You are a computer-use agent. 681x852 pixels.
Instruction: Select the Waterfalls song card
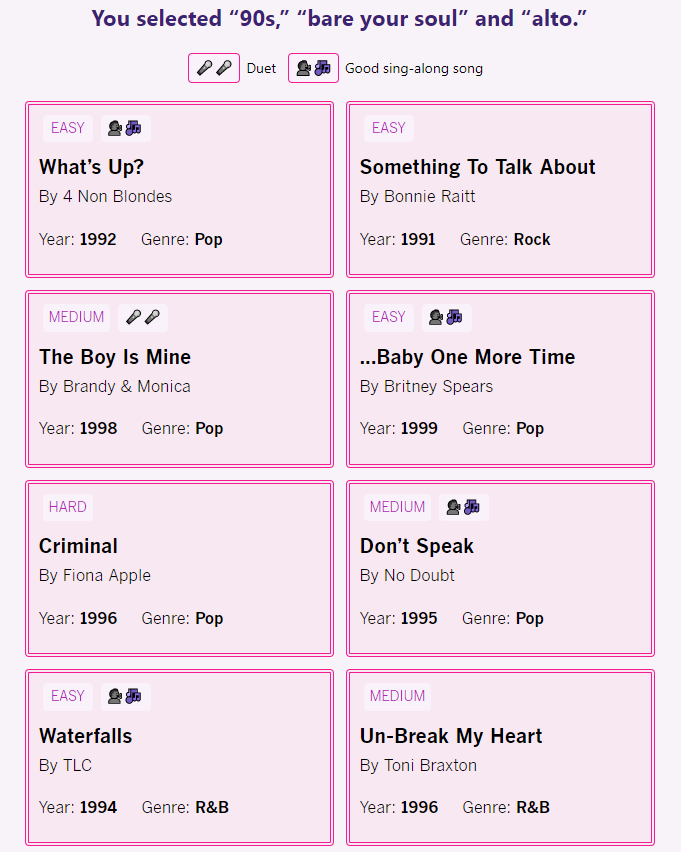coord(179,757)
